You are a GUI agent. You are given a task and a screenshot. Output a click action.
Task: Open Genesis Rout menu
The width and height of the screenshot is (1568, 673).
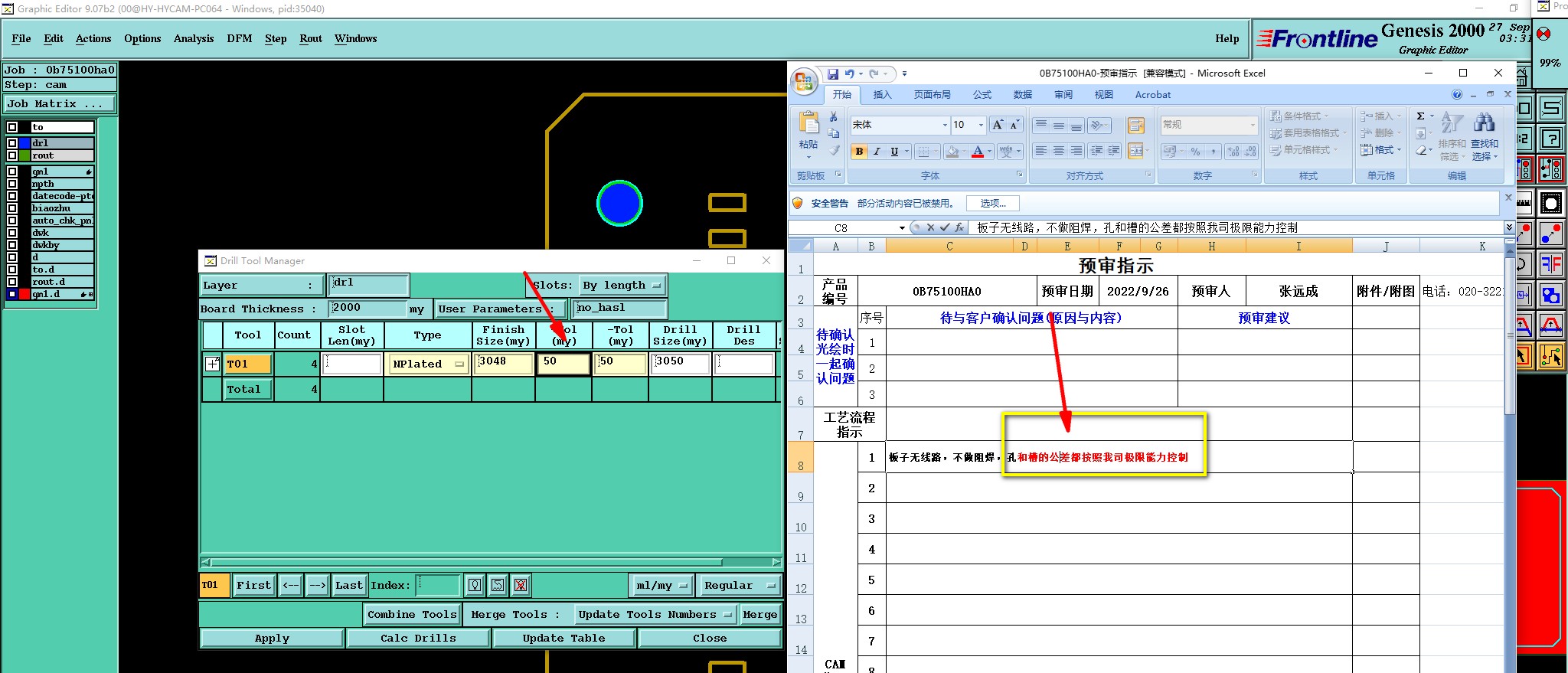311,38
